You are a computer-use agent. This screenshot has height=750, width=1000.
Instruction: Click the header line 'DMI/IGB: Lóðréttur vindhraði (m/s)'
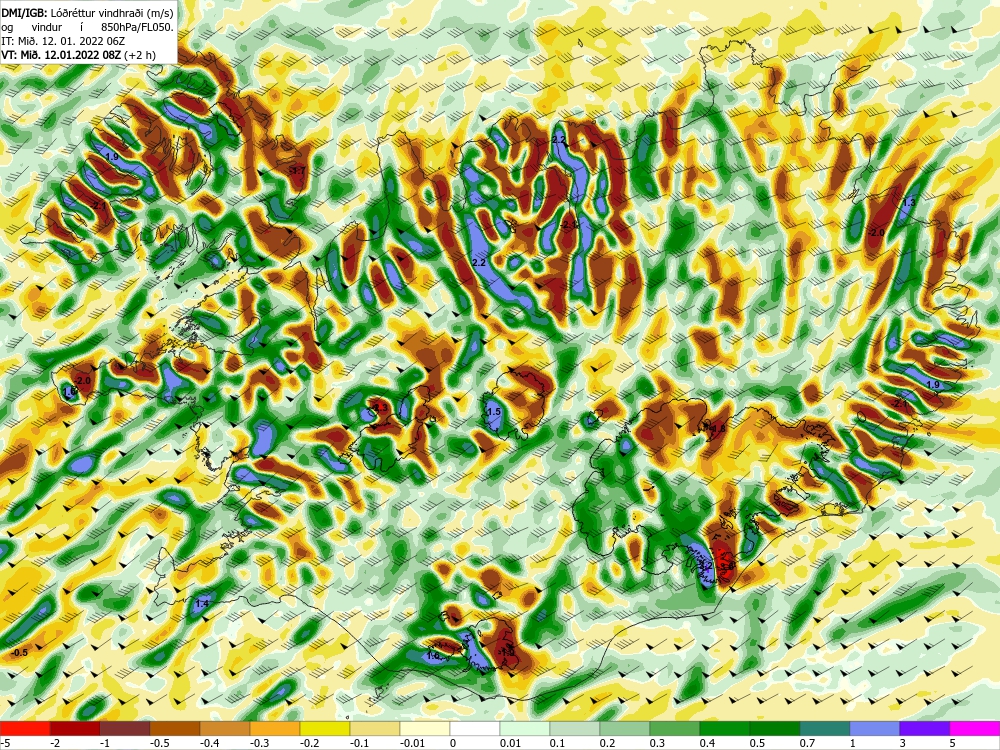(87, 13)
